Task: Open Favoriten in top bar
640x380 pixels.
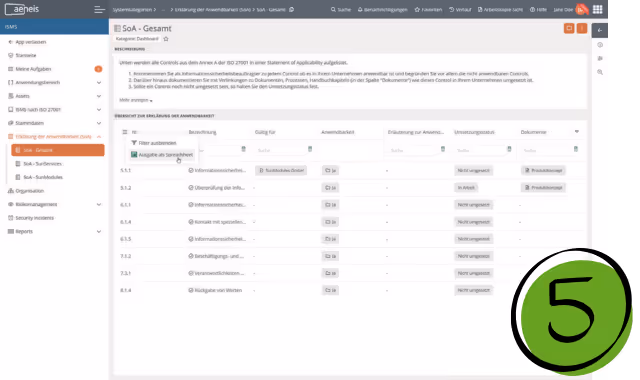Action: pyautogui.click(x=428, y=9)
